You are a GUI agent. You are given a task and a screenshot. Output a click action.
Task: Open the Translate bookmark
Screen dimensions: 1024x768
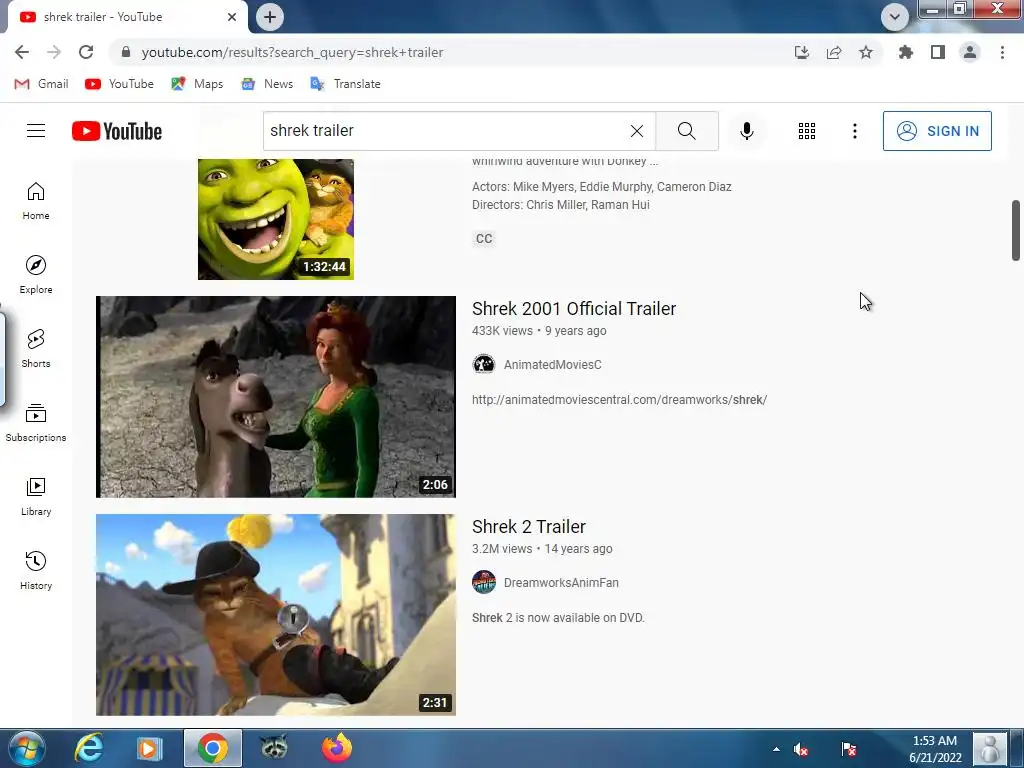[x=345, y=84]
